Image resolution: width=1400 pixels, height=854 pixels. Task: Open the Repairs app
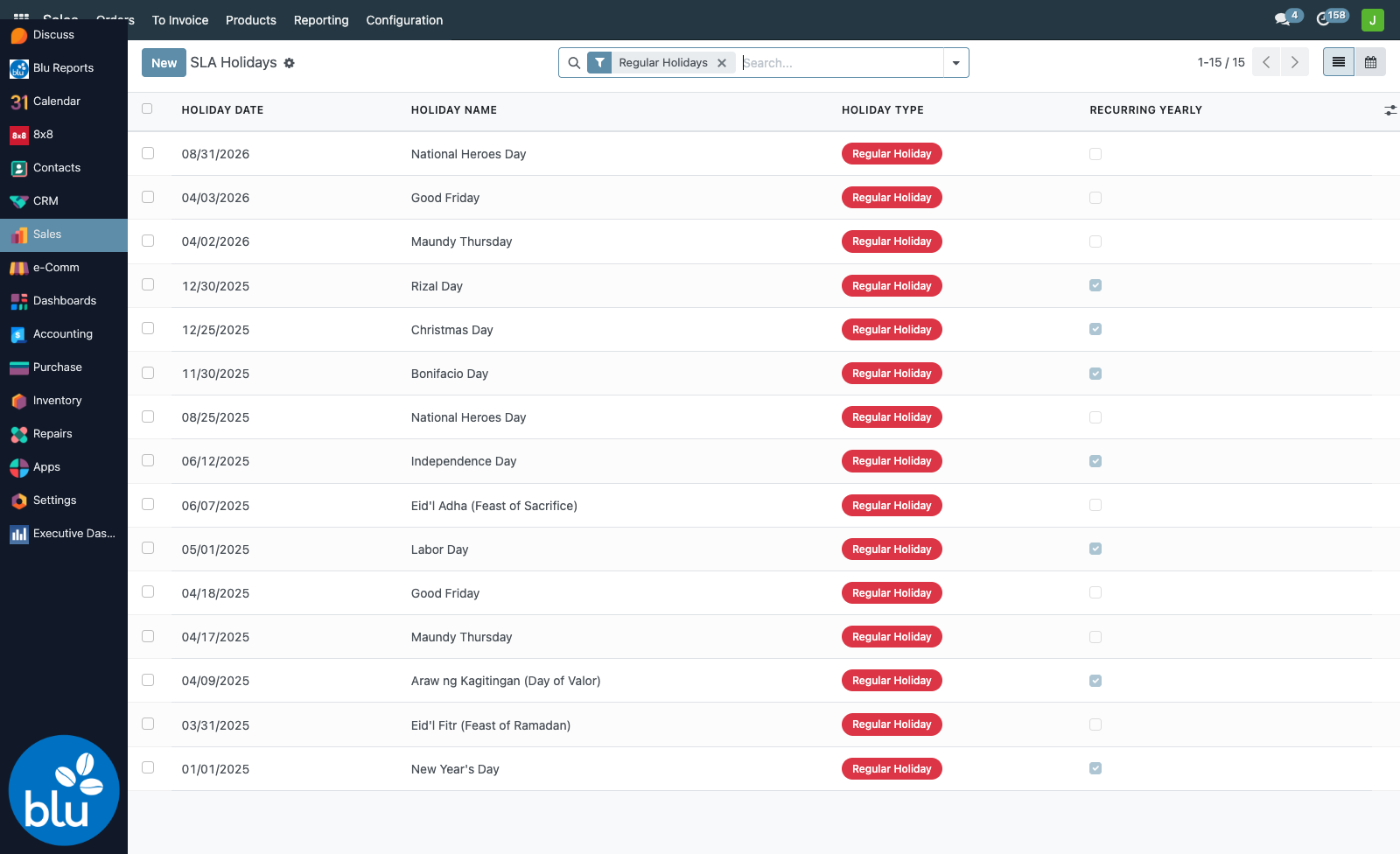64,434
